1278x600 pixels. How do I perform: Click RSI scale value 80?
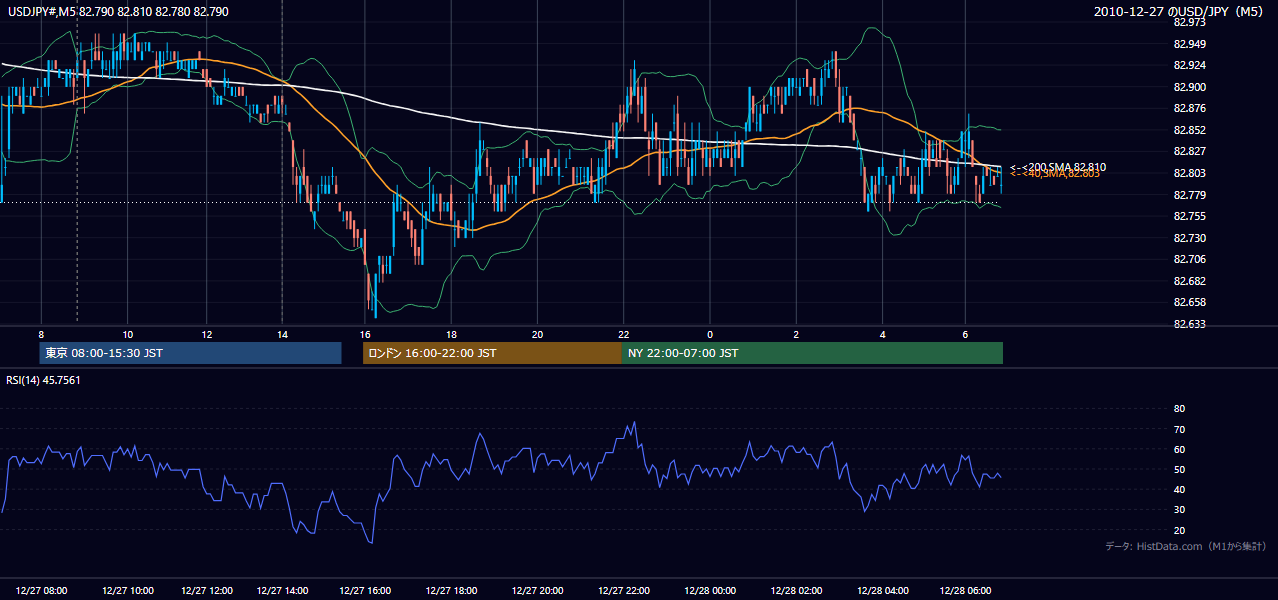coord(1179,409)
